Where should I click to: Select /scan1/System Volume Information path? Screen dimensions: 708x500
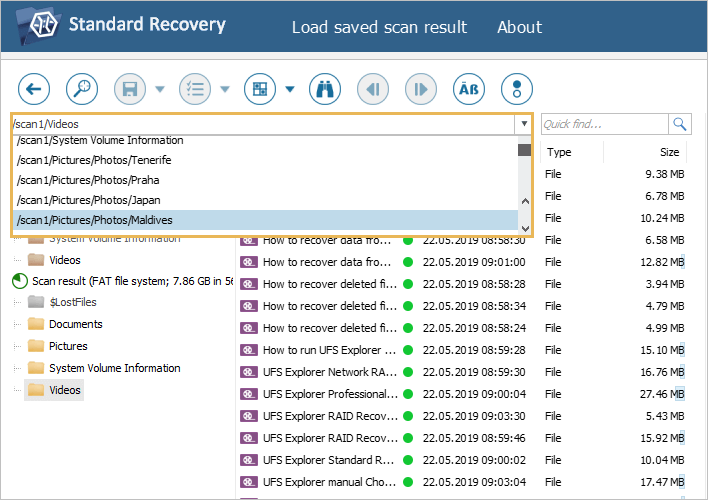[265, 140]
